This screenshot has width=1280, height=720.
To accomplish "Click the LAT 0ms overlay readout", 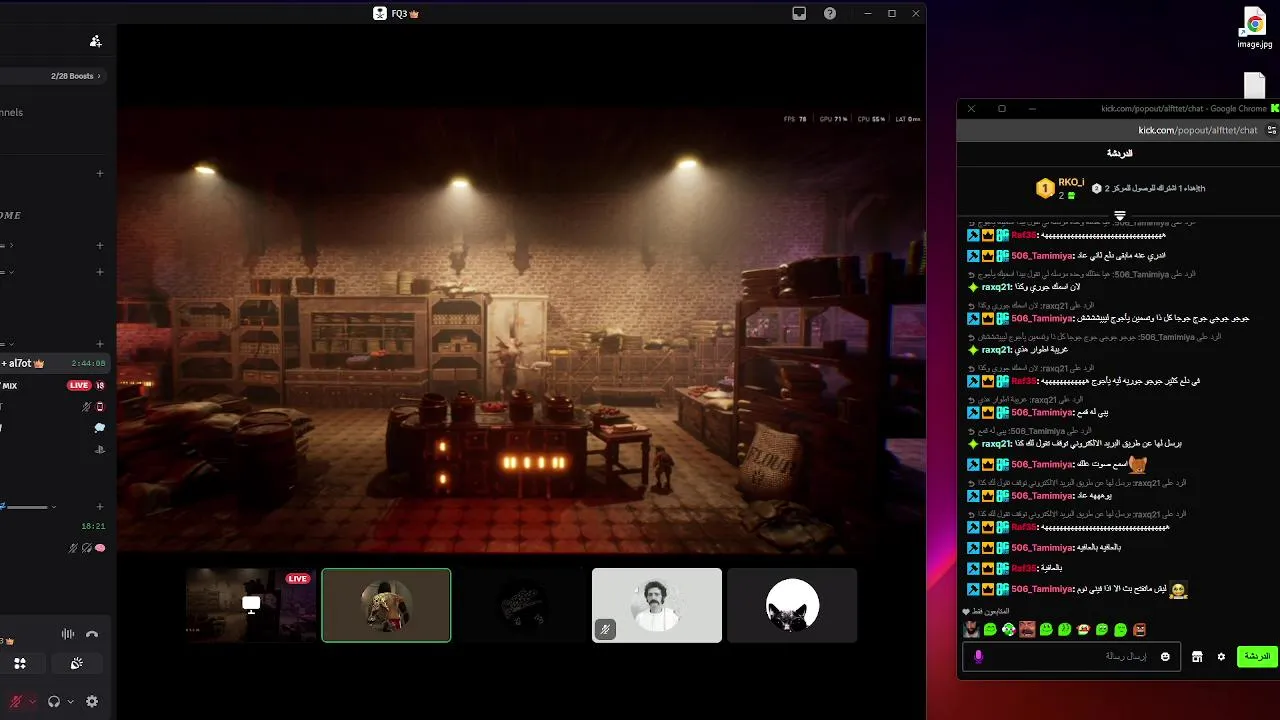I will [907, 119].
